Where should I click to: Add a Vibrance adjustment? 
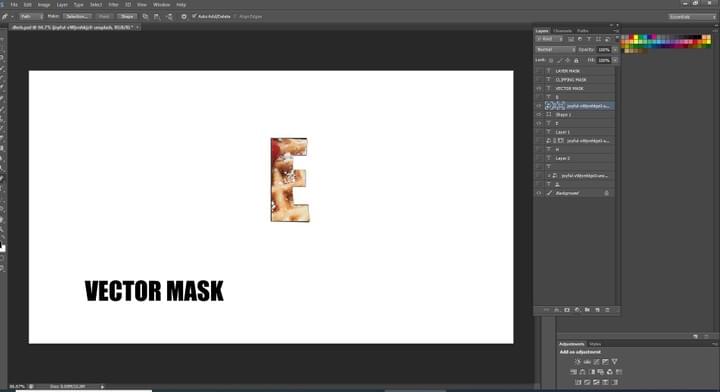(x=614, y=362)
